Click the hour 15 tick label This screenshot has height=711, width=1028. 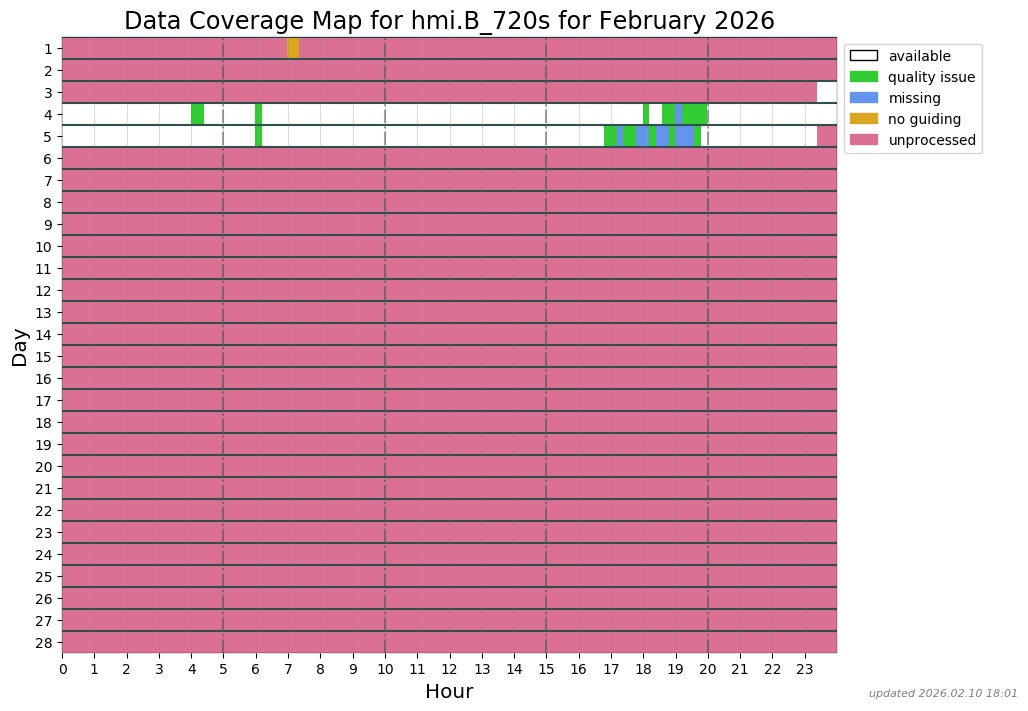(x=546, y=669)
